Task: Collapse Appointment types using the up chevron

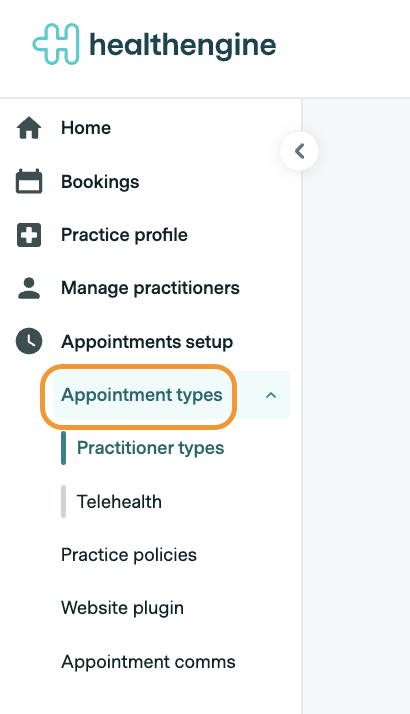Action: pos(271,395)
